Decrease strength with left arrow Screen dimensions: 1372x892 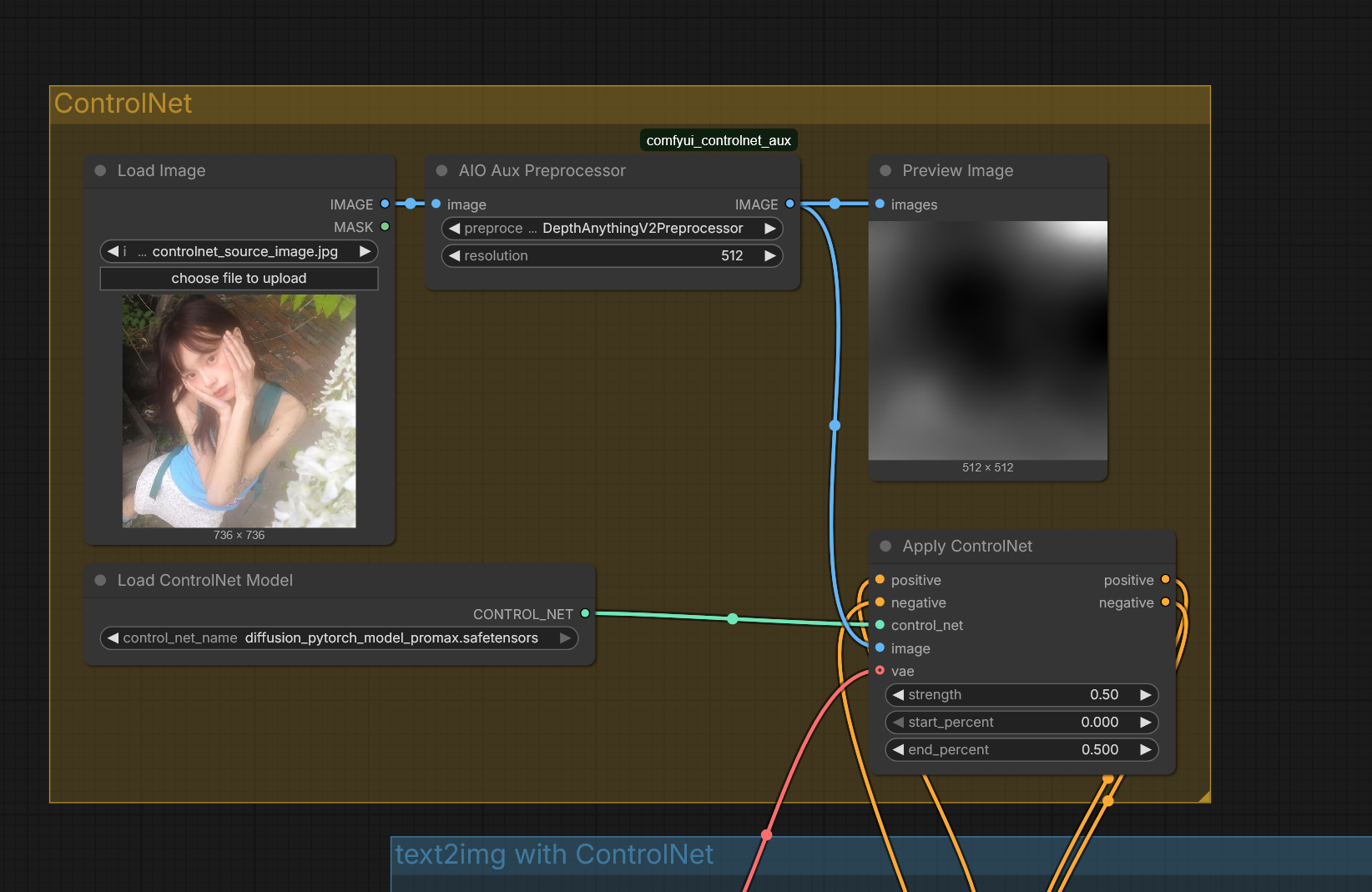click(x=898, y=694)
